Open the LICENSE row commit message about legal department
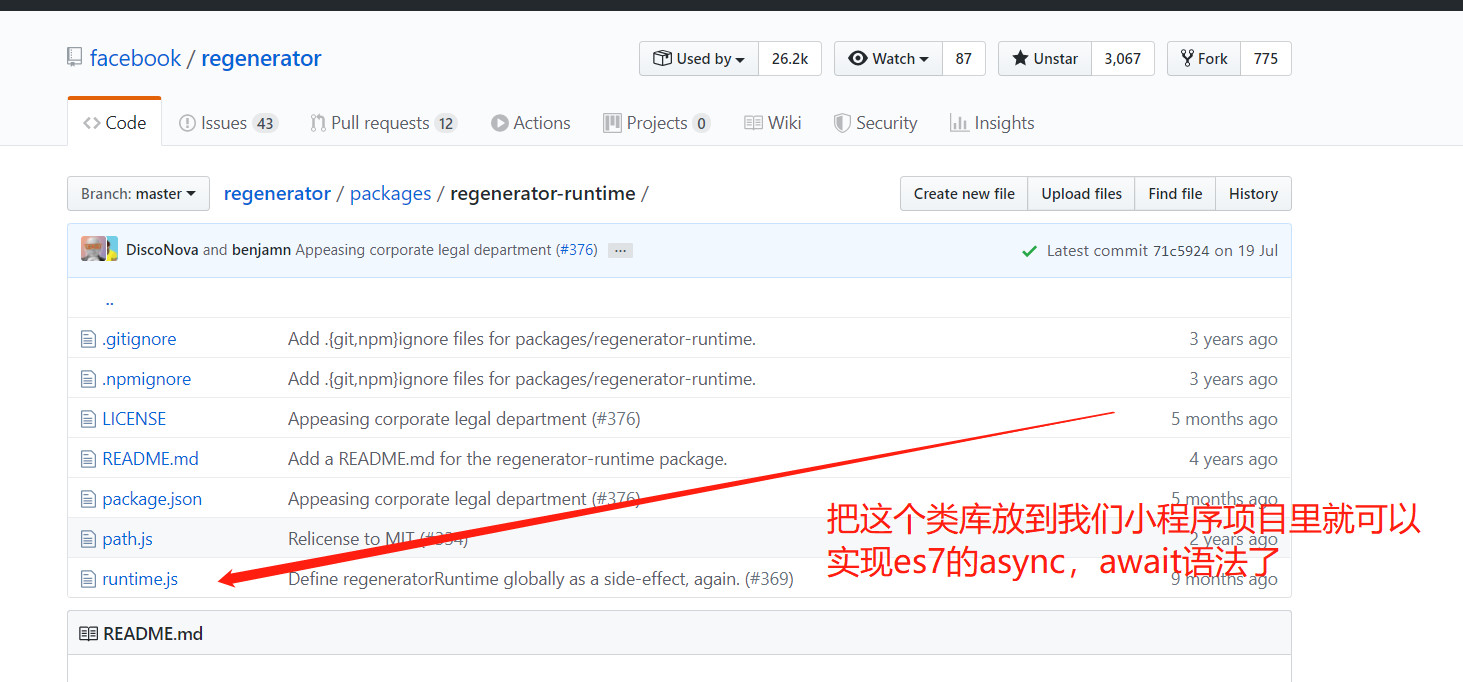 (x=464, y=419)
